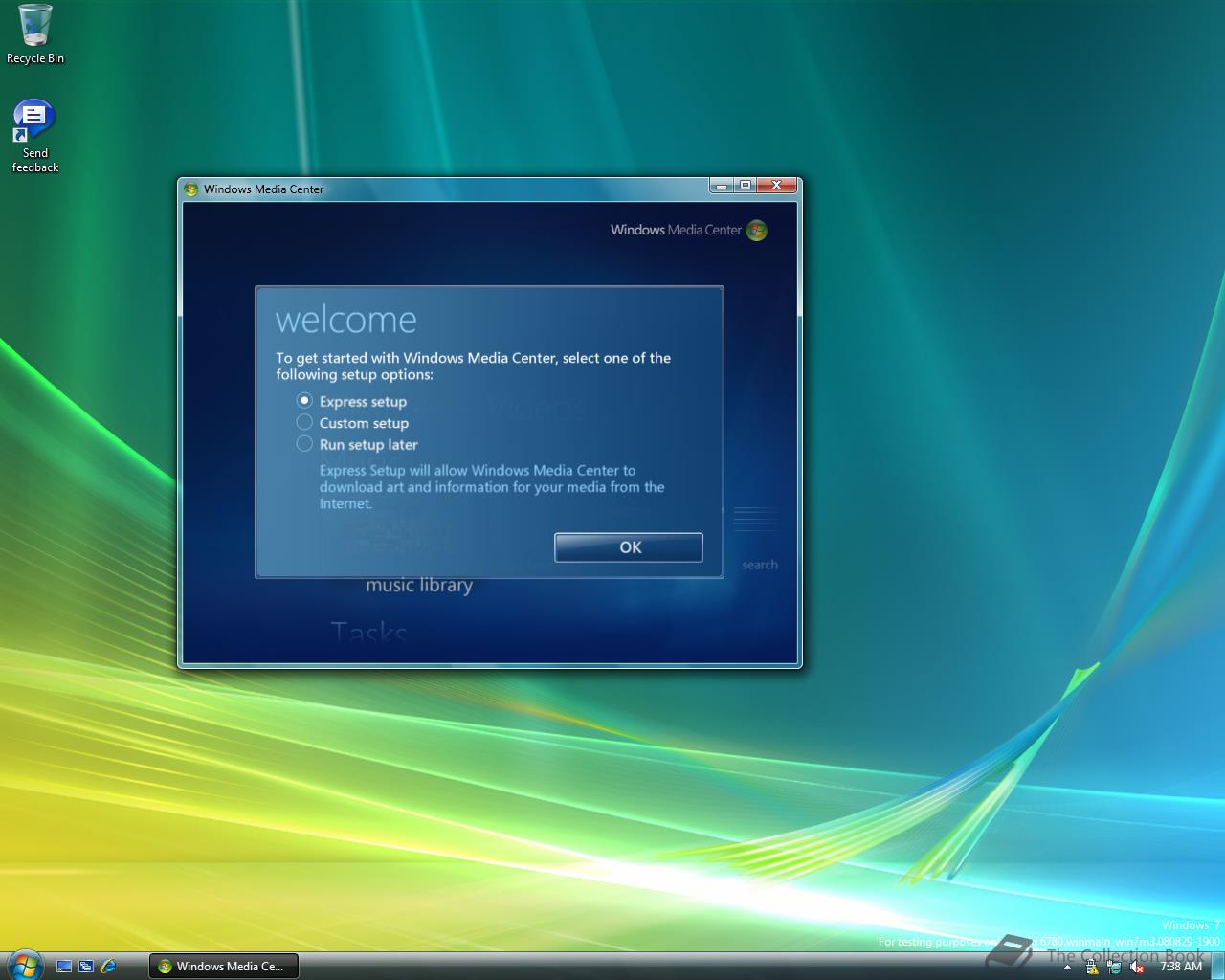Select the Windows Media Center taskbar button
Screen dimensions: 1225x980
tap(224, 967)
